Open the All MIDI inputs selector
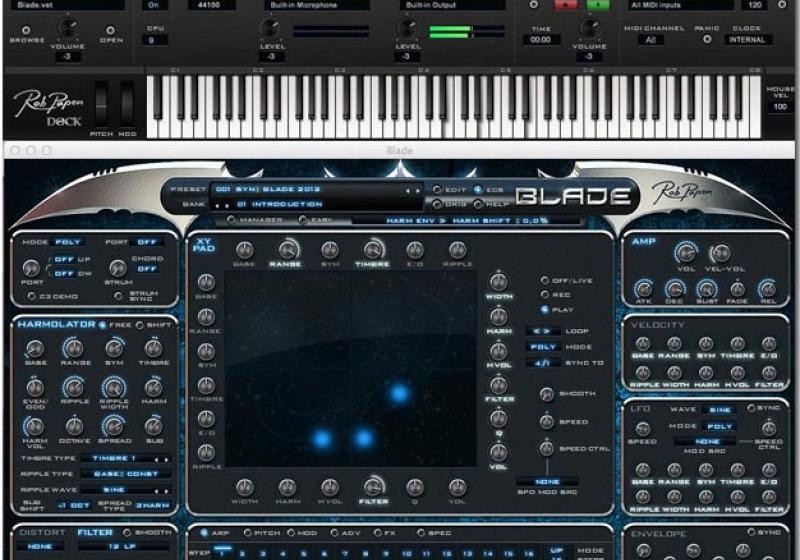Image resolution: width=800 pixels, height=560 pixels. point(681,5)
